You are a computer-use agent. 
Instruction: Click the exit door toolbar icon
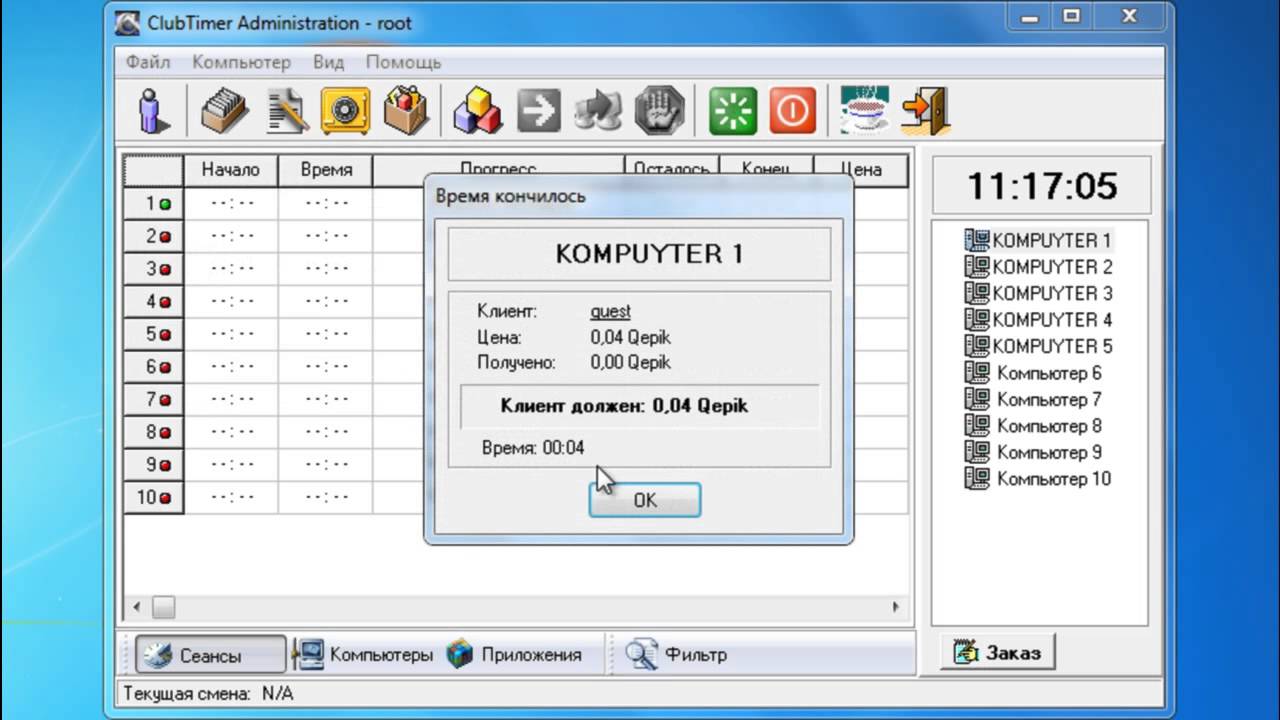tap(925, 110)
